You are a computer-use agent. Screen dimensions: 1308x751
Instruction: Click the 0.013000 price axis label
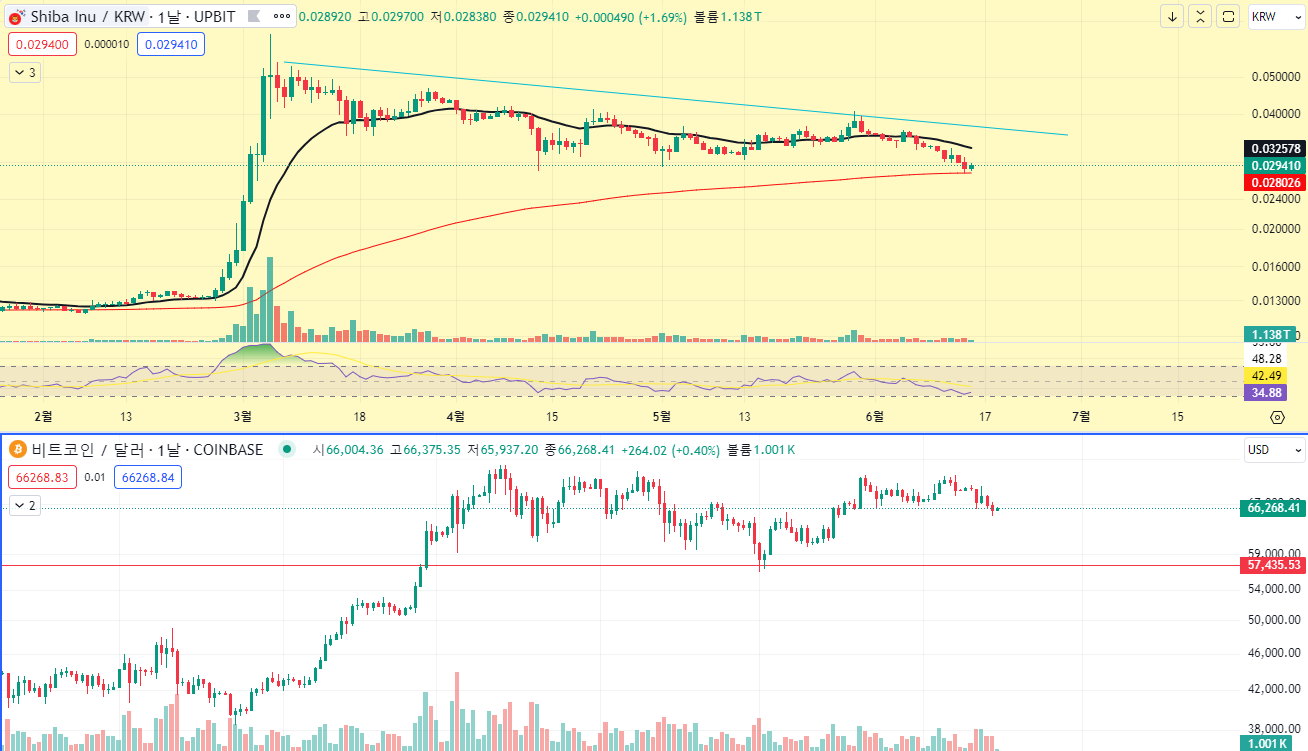click(1274, 301)
